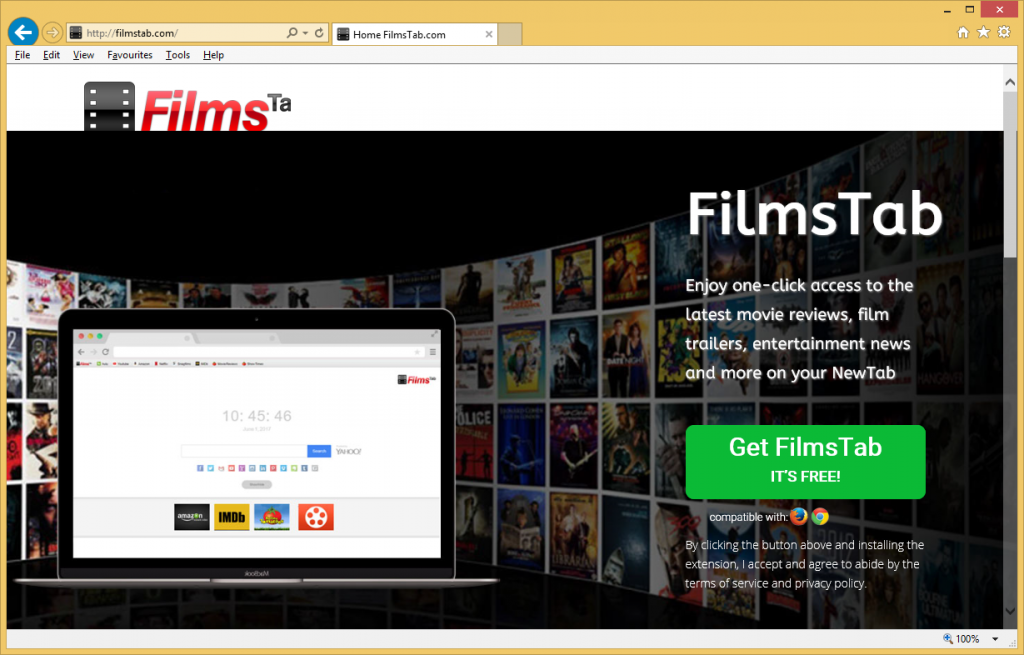Open the zoom level dropdown arrow
The image size is (1024, 655).
click(995, 639)
